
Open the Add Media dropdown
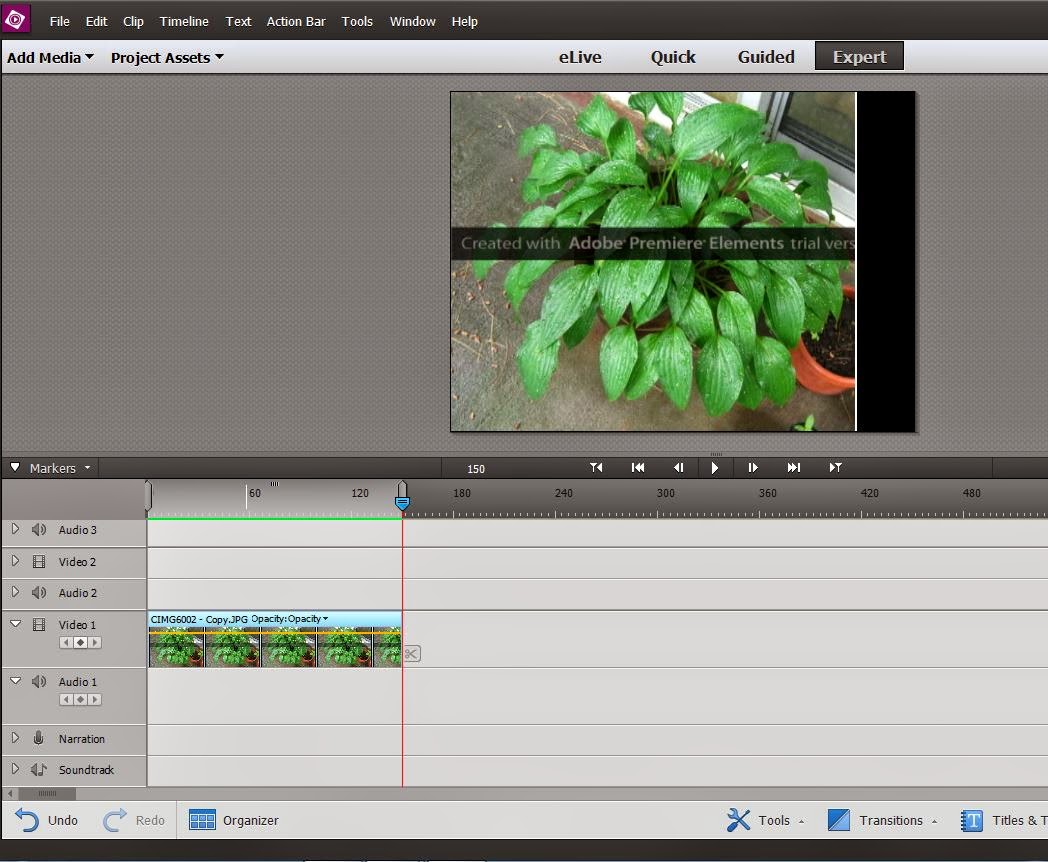(x=50, y=57)
